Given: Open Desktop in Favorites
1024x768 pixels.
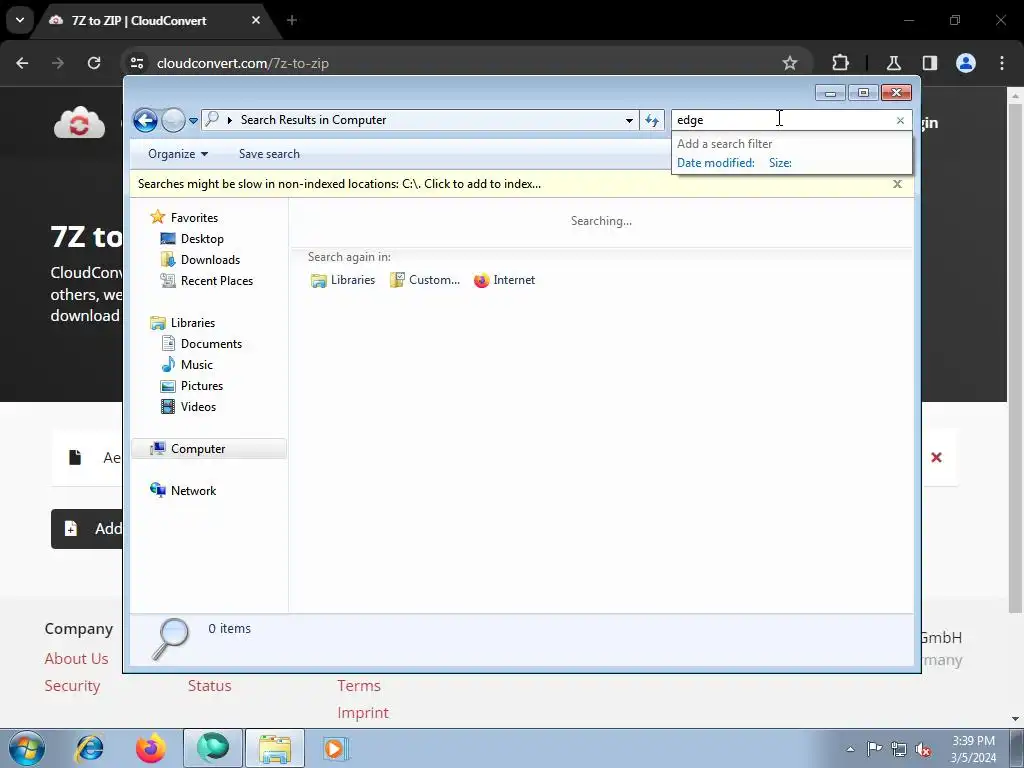Looking at the screenshot, I should (192, 239).
